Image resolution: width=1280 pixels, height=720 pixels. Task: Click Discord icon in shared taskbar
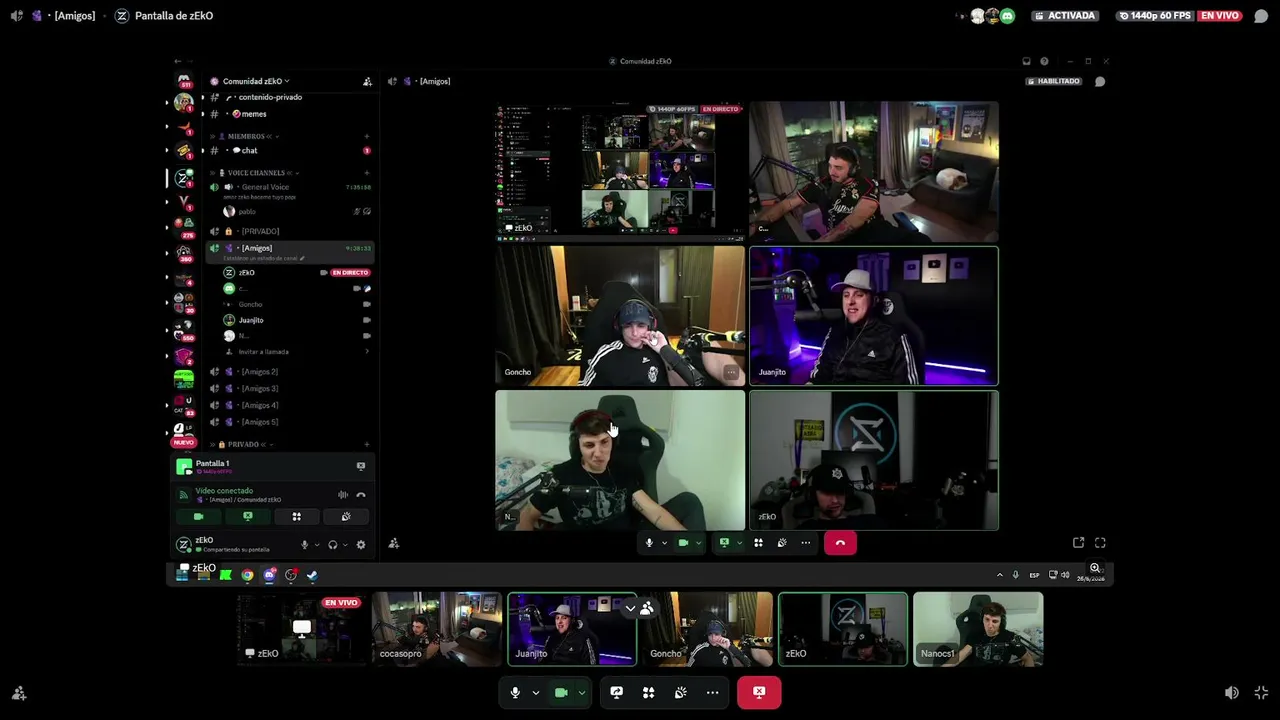pyautogui.click(x=269, y=575)
